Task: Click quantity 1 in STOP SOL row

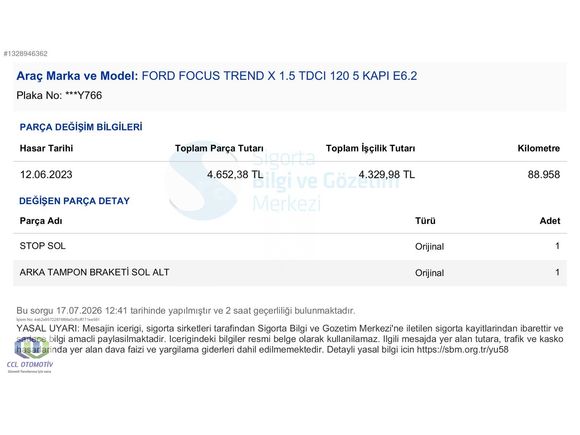Action: click(x=557, y=246)
